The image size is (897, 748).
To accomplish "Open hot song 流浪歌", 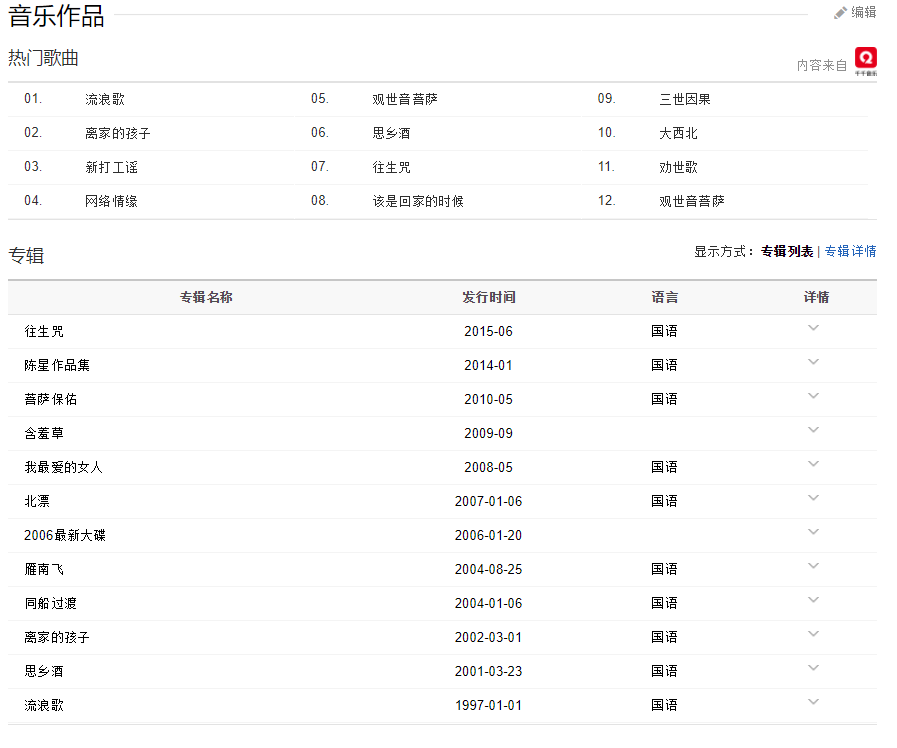I will [105, 99].
